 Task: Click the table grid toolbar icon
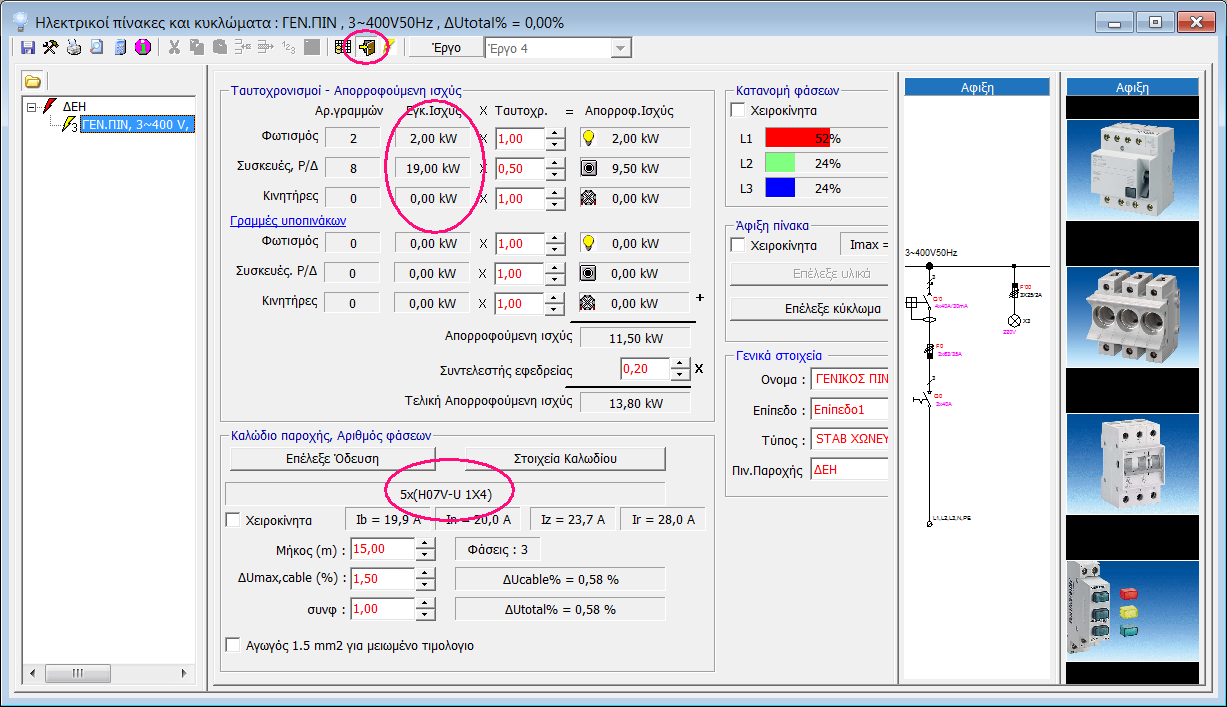click(x=343, y=47)
